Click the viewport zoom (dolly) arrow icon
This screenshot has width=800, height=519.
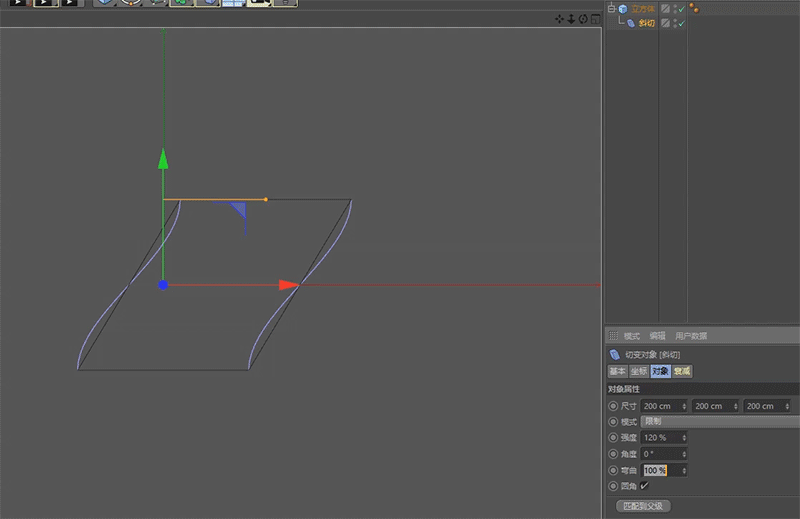(572, 19)
